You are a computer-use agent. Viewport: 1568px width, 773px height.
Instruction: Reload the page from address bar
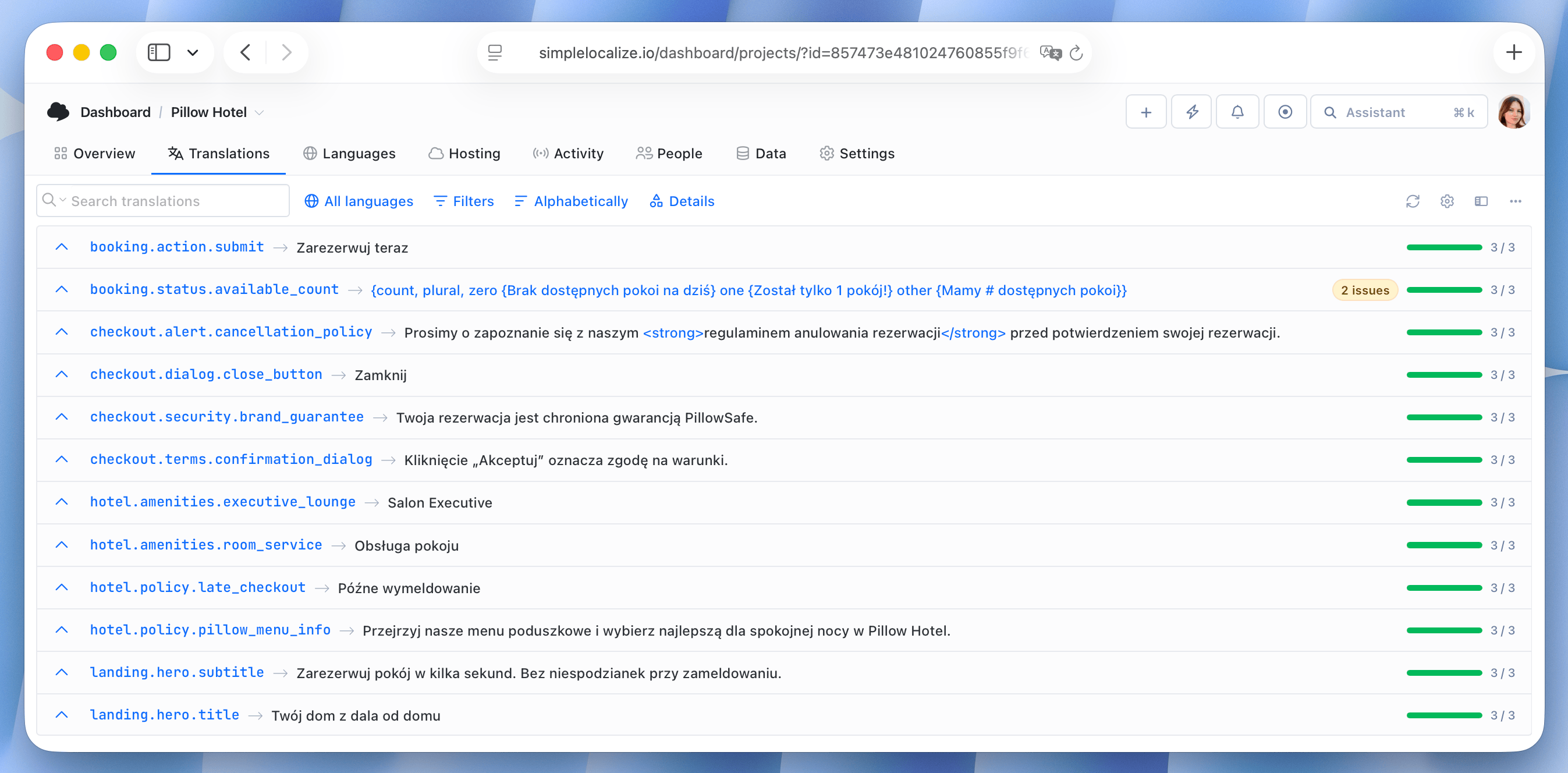(x=1076, y=53)
